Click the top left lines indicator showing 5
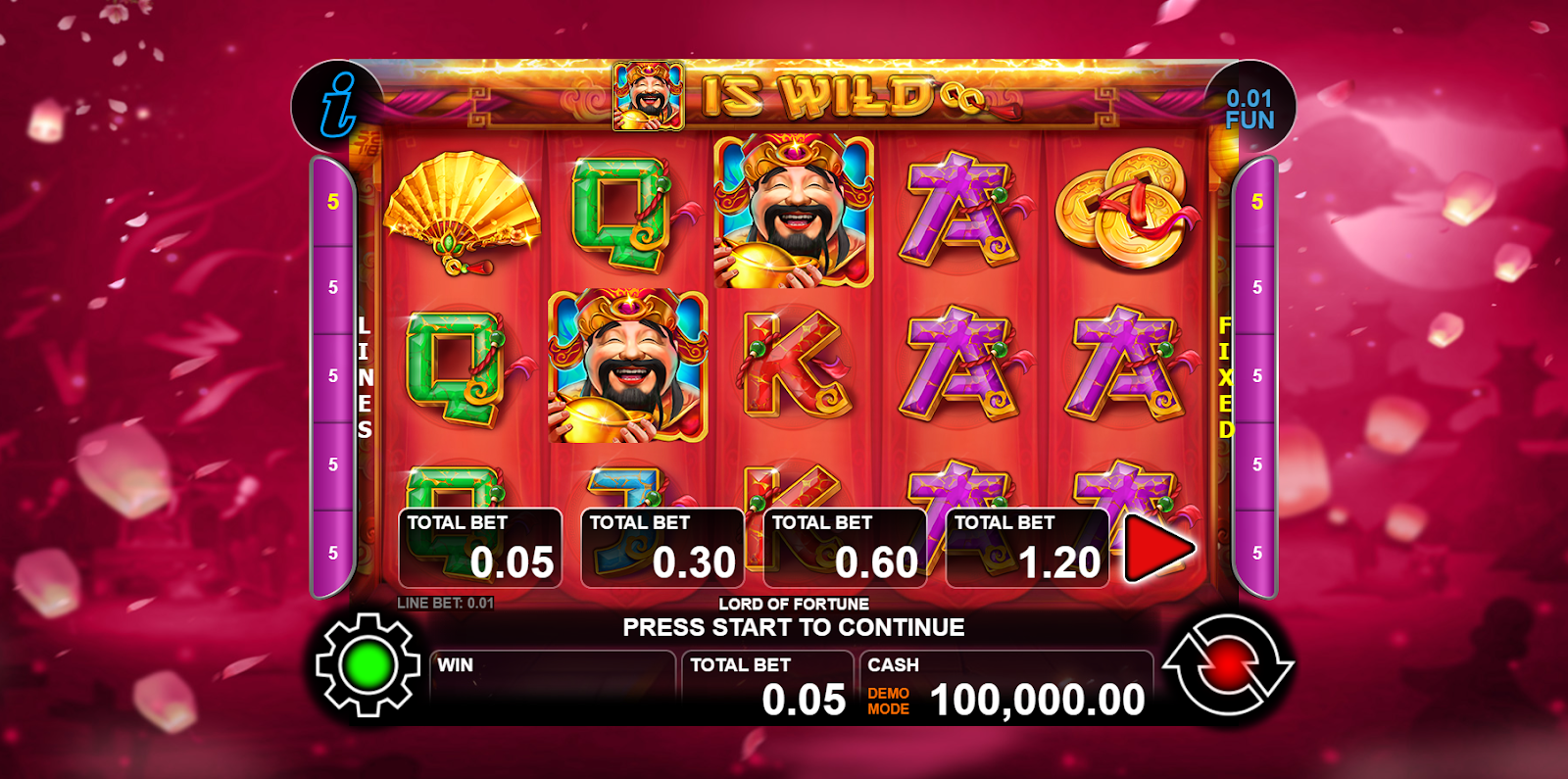1568x779 pixels. [333, 202]
